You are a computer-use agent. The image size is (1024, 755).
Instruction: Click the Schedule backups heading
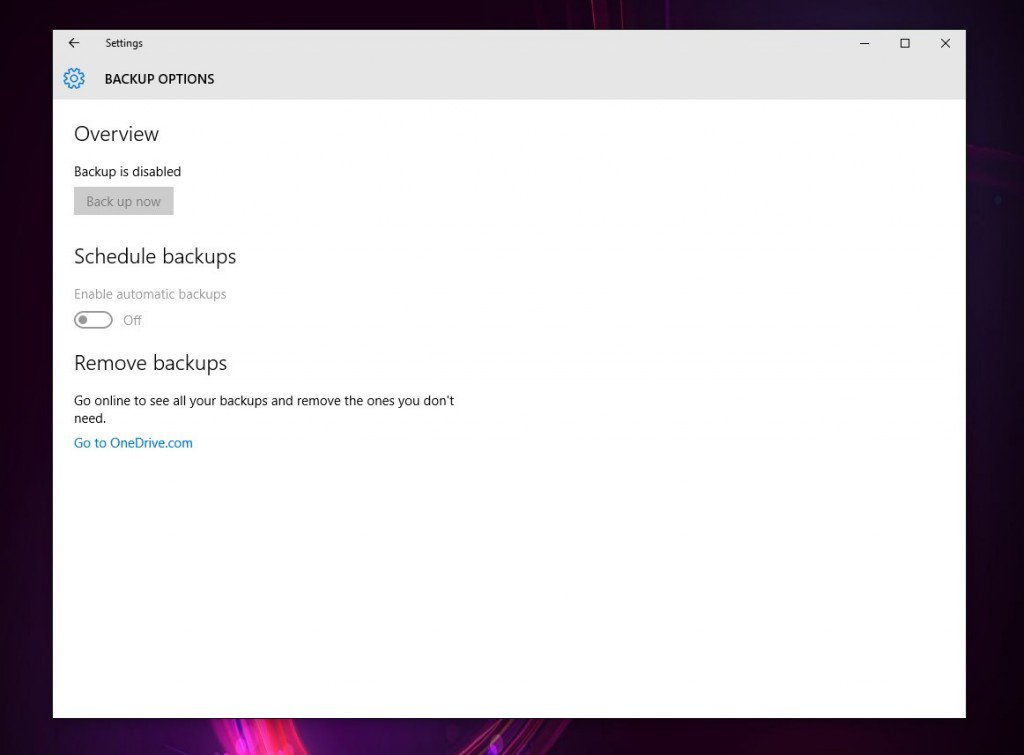click(x=155, y=257)
